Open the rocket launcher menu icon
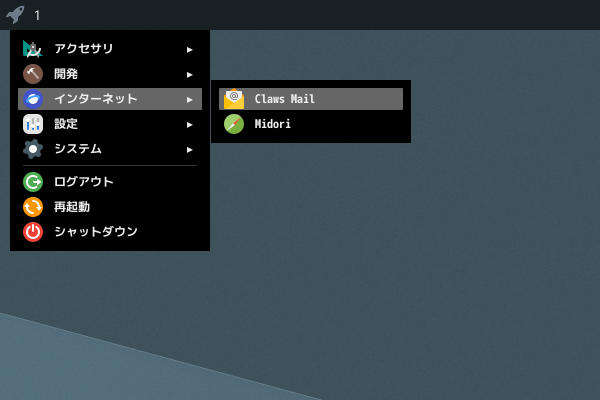This screenshot has height=400, width=600. (15, 15)
